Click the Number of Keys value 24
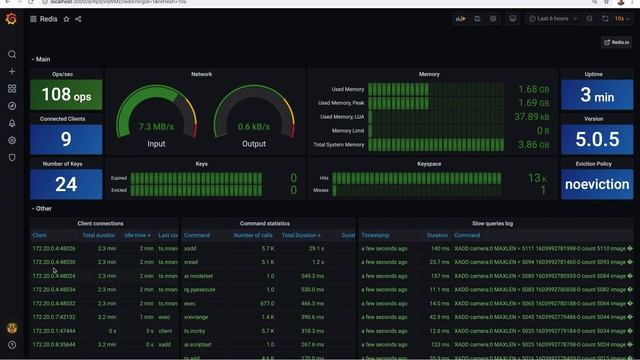The width and height of the screenshot is (640, 360). point(66,184)
